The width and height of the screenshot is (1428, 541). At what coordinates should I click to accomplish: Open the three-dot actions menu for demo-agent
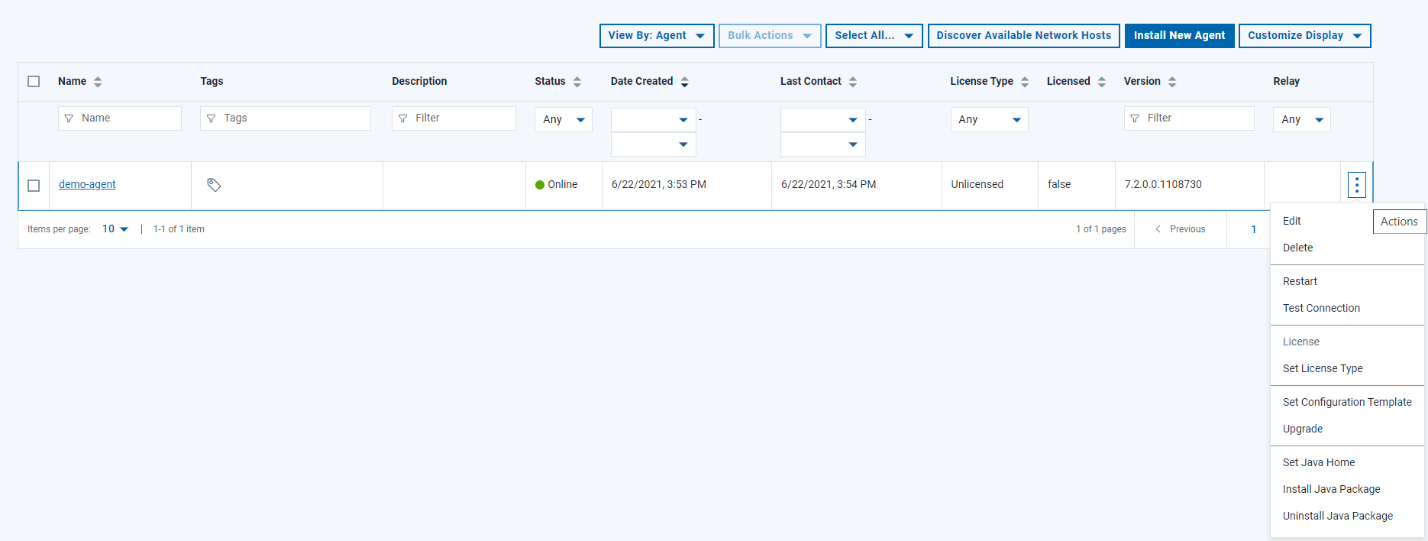point(1356,185)
